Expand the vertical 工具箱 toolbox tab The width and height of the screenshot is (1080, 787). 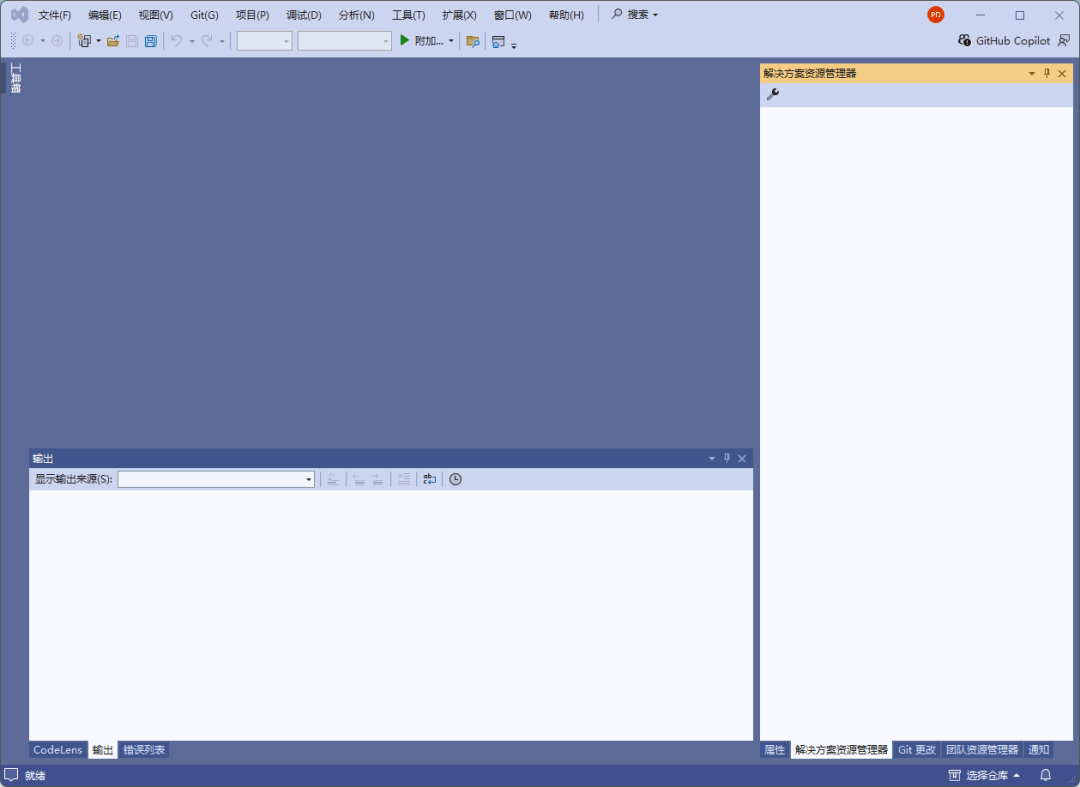15,78
